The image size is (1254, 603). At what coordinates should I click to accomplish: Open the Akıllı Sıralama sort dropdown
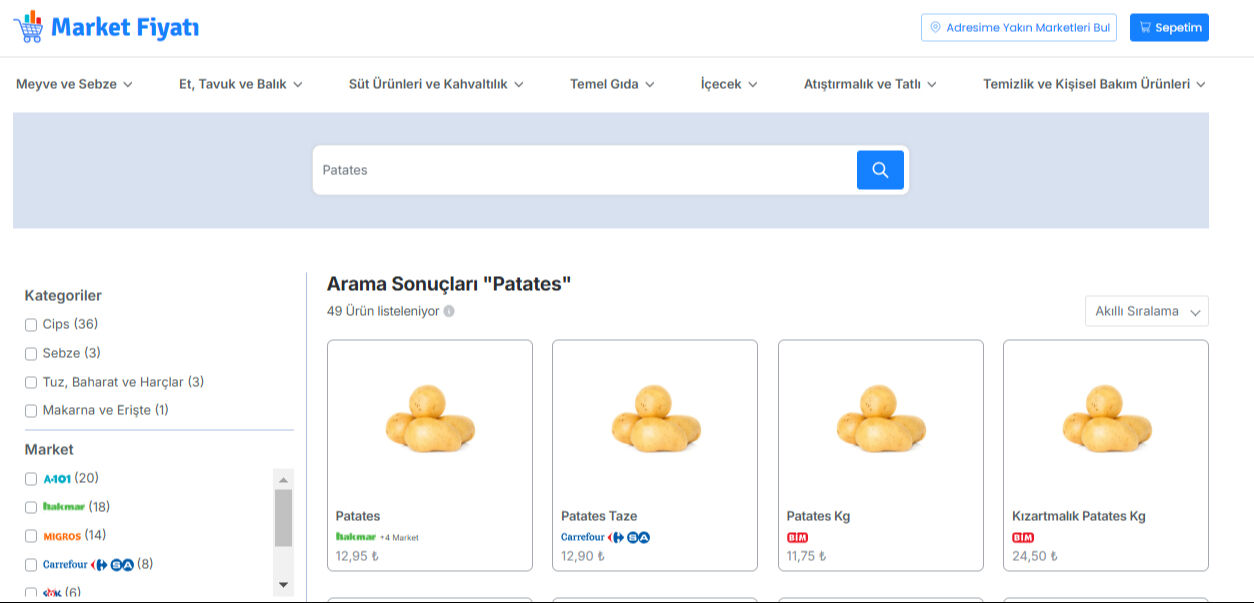(x=1146, y=311)
